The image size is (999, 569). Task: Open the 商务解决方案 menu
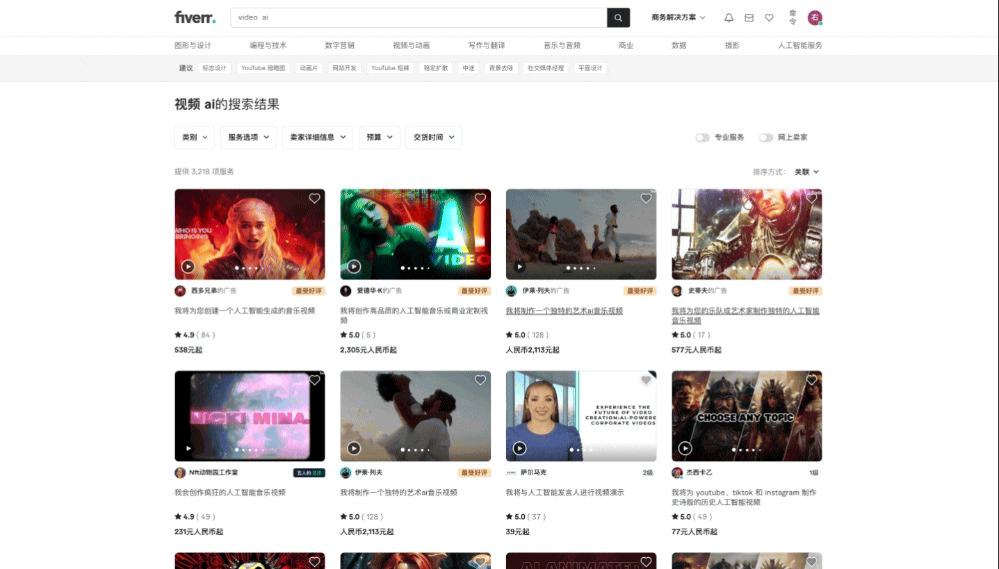[678, 18]
